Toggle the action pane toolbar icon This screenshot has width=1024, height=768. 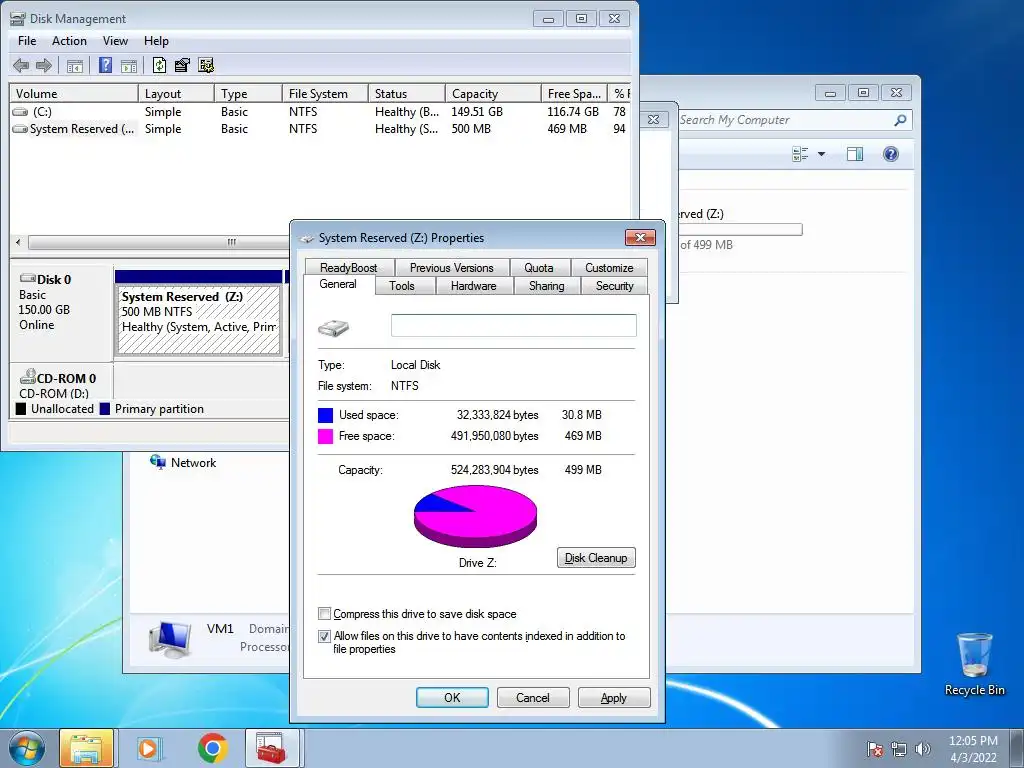pyautogui.click(x=129, y=65)
